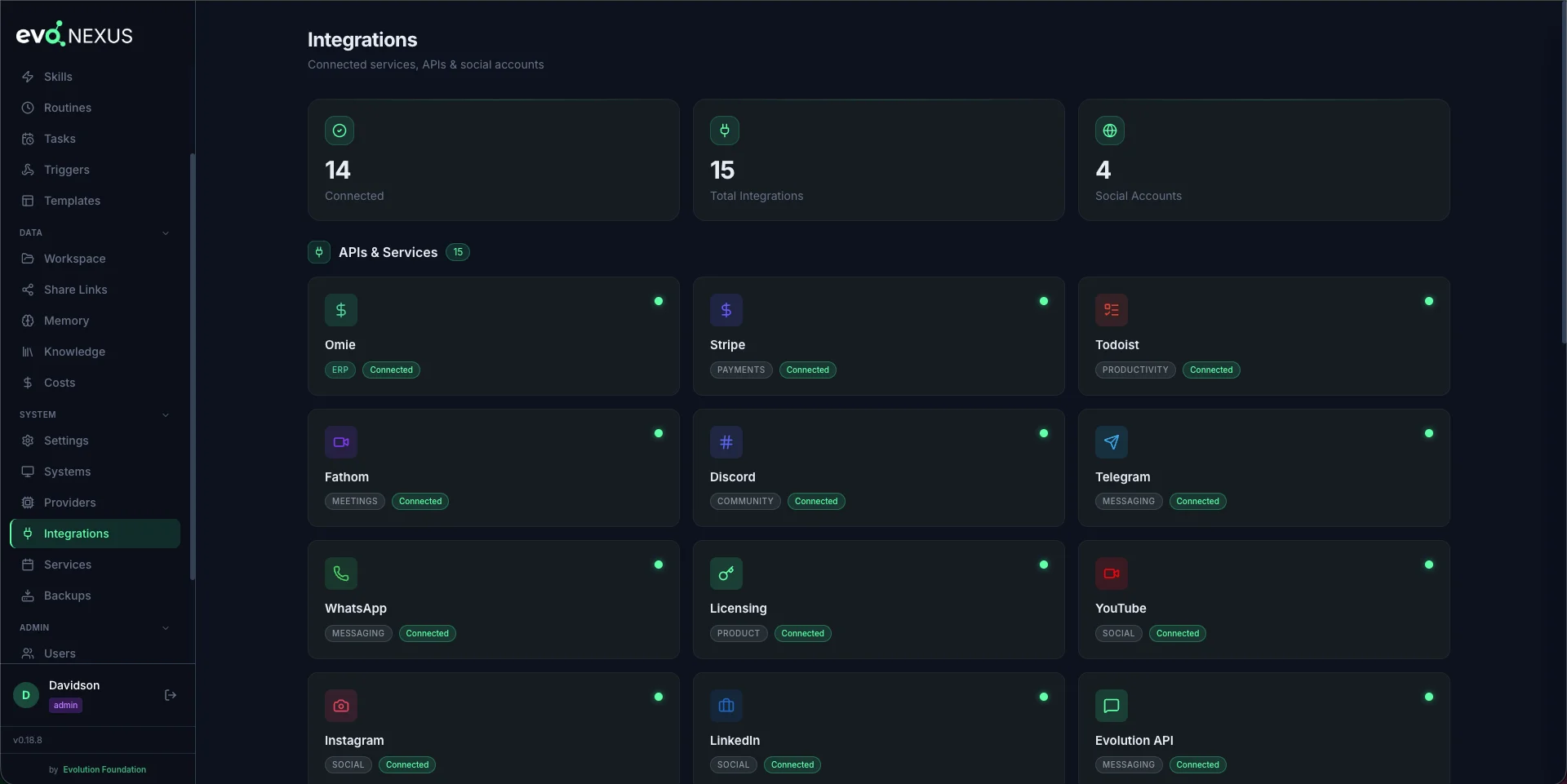Collapse the SYSTEM sidebar section

tap(166, 415)
